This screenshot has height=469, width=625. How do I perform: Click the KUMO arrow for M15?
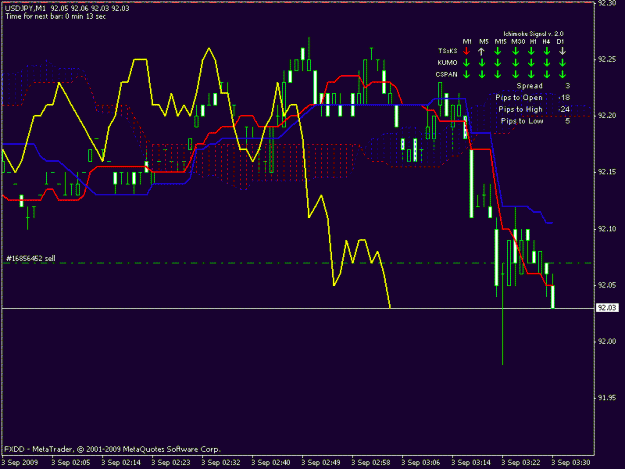497,63
